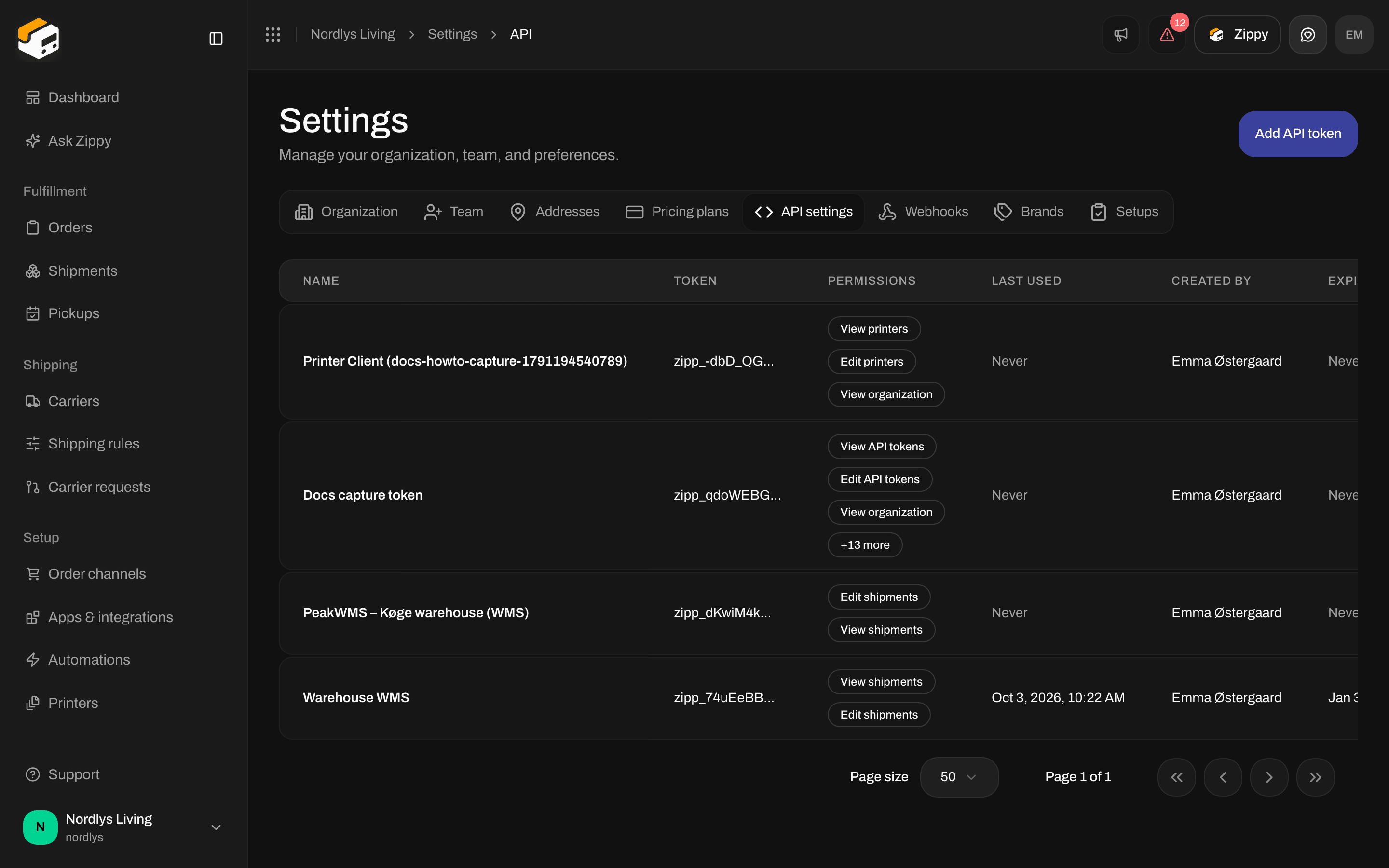Click the zipp_-dbD_QG... token value

[x=724, y=361]
